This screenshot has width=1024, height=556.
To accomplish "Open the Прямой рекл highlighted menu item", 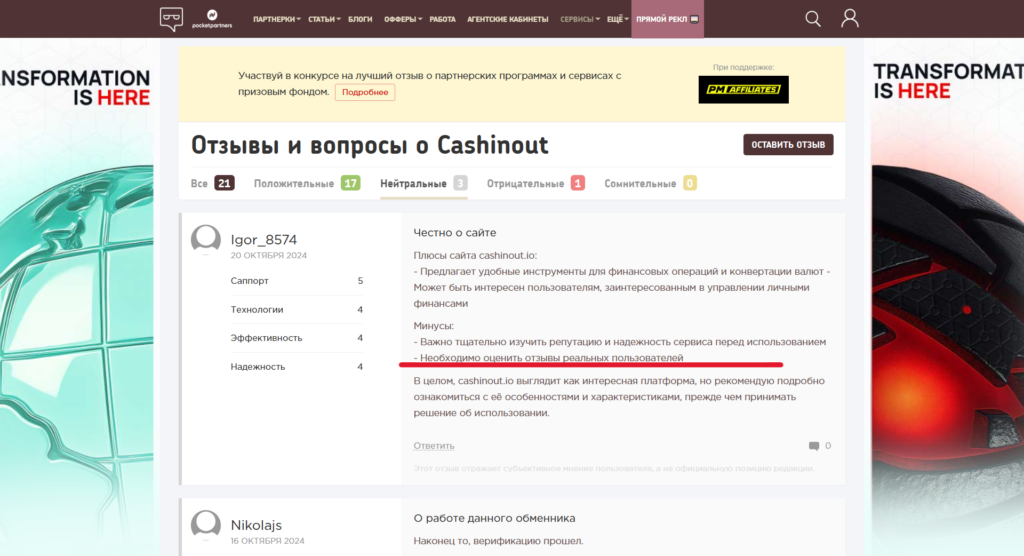I will pyautogui.click(x=667, y=19).
